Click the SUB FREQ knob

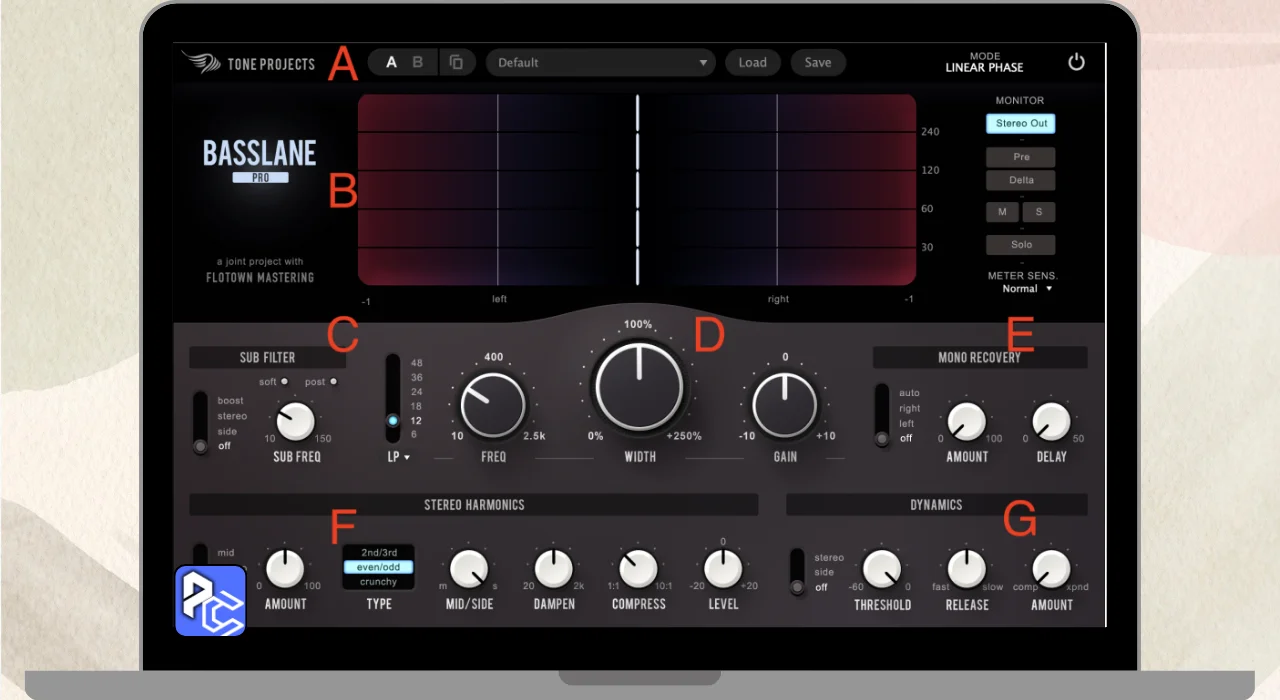(x=295, y=422)
